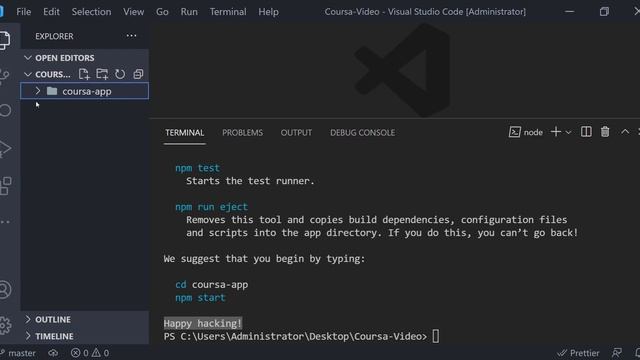Click the master git branch indicator

pos(18,353)
